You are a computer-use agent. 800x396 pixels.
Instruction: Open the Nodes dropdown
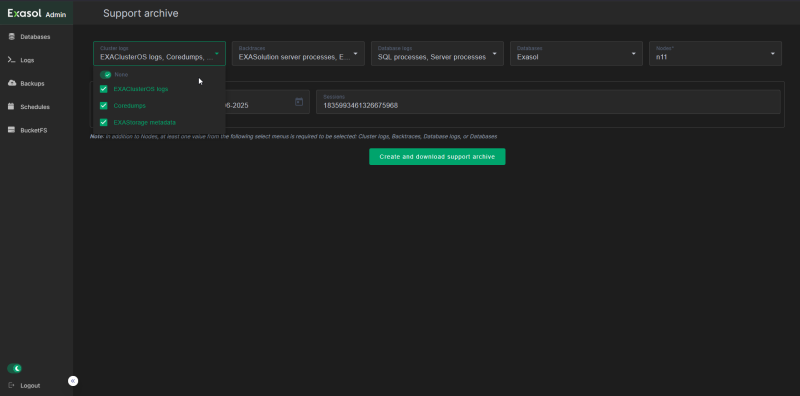[715, 54]
